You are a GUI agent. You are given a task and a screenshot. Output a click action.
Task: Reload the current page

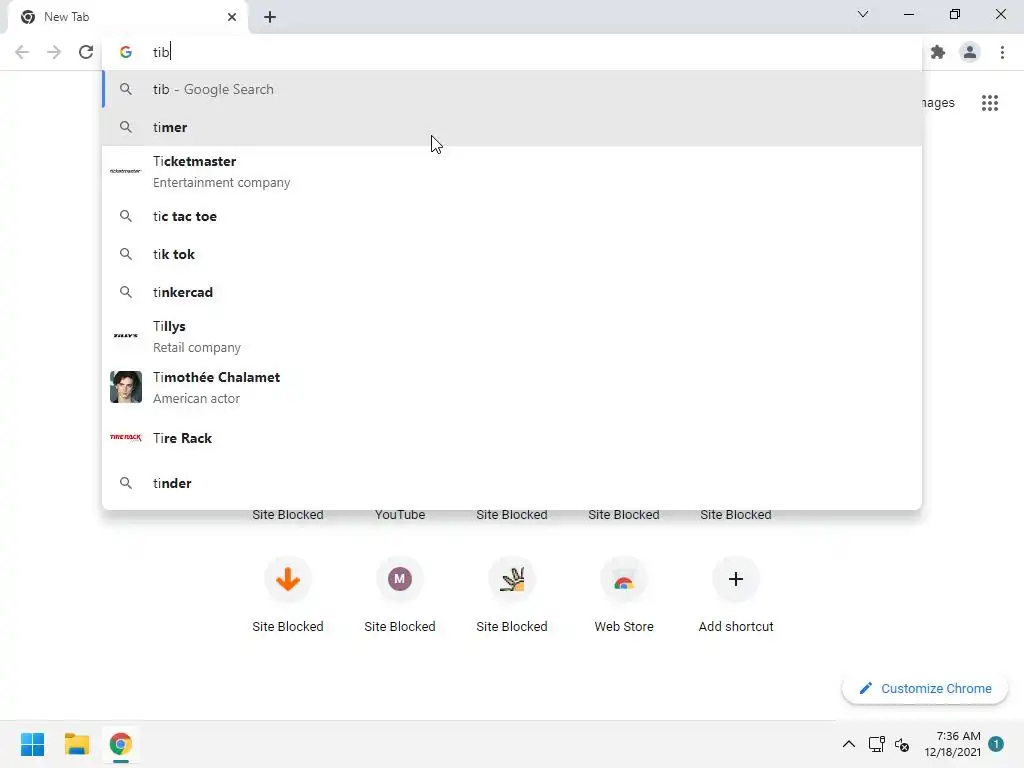(x=86, y=52)
